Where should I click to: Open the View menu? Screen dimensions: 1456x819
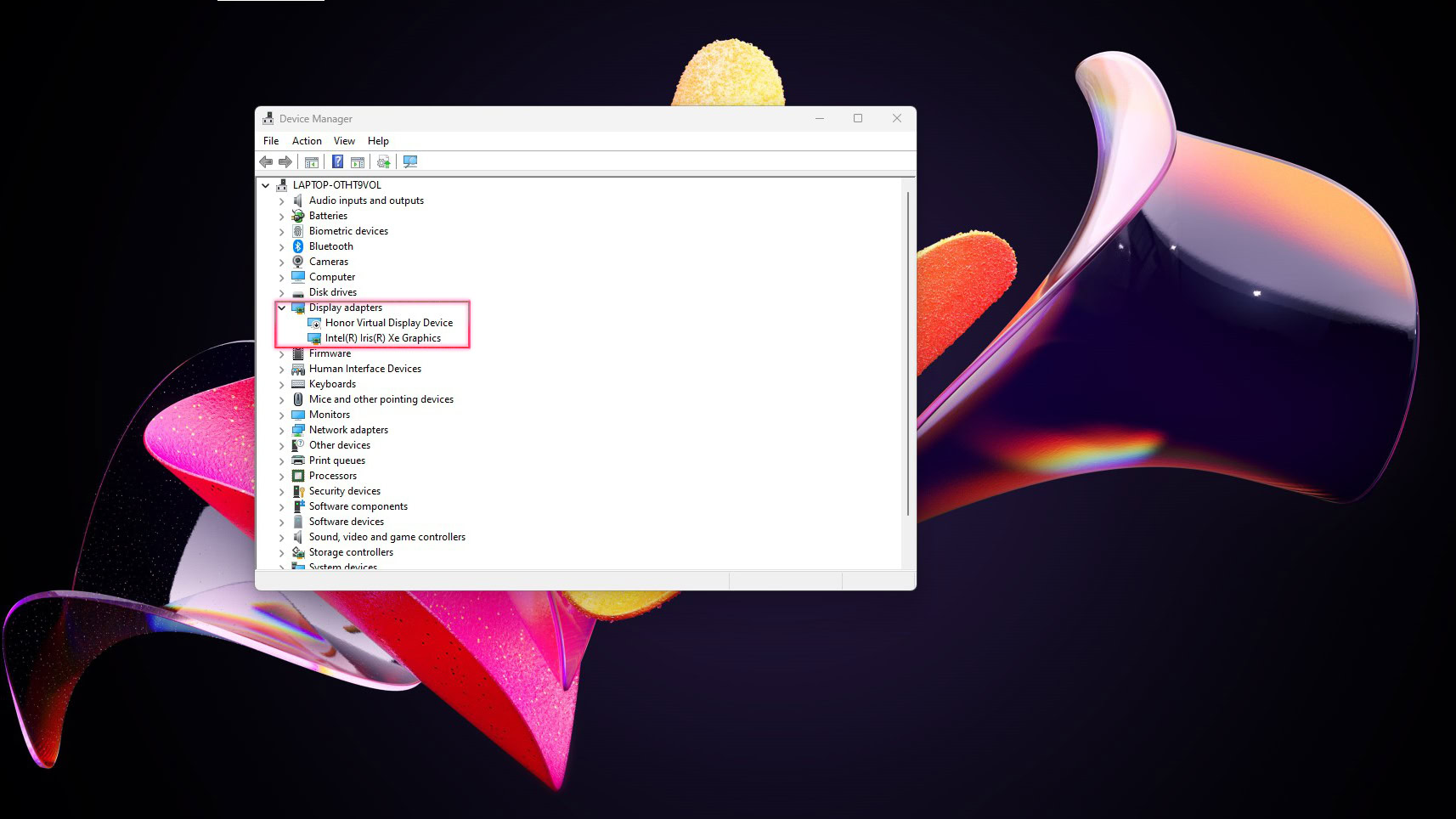click(344, 141)
